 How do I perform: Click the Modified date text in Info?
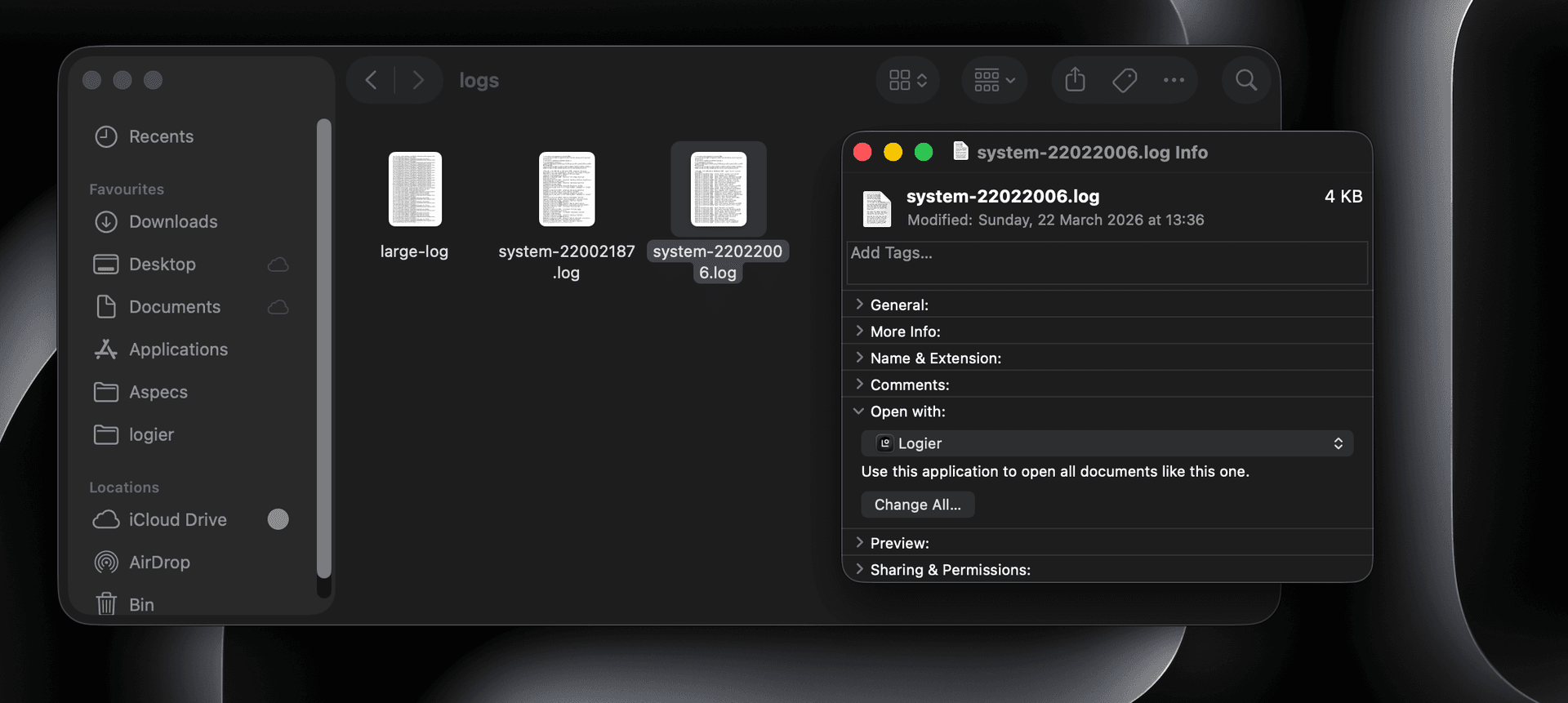point(1055,220)
